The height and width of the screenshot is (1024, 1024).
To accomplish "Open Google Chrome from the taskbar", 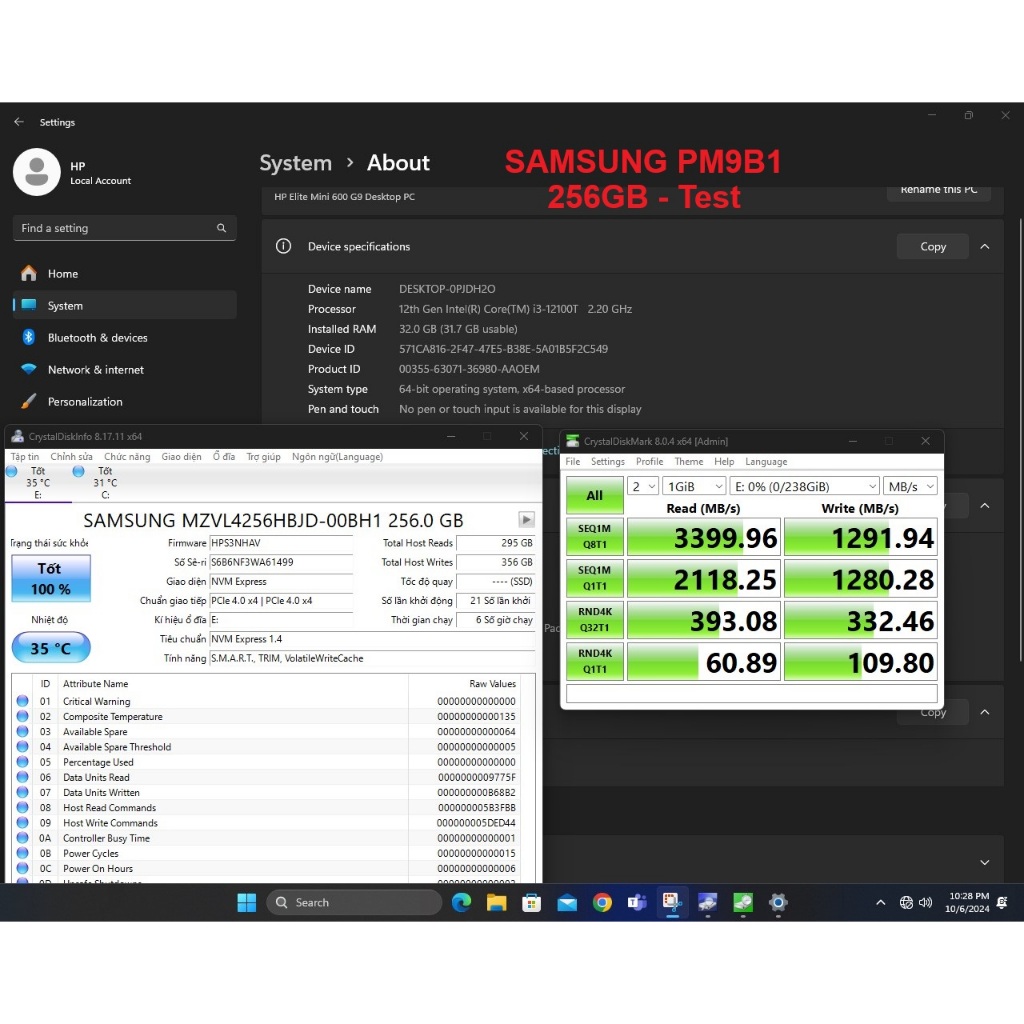I will [x=602, y=903].
